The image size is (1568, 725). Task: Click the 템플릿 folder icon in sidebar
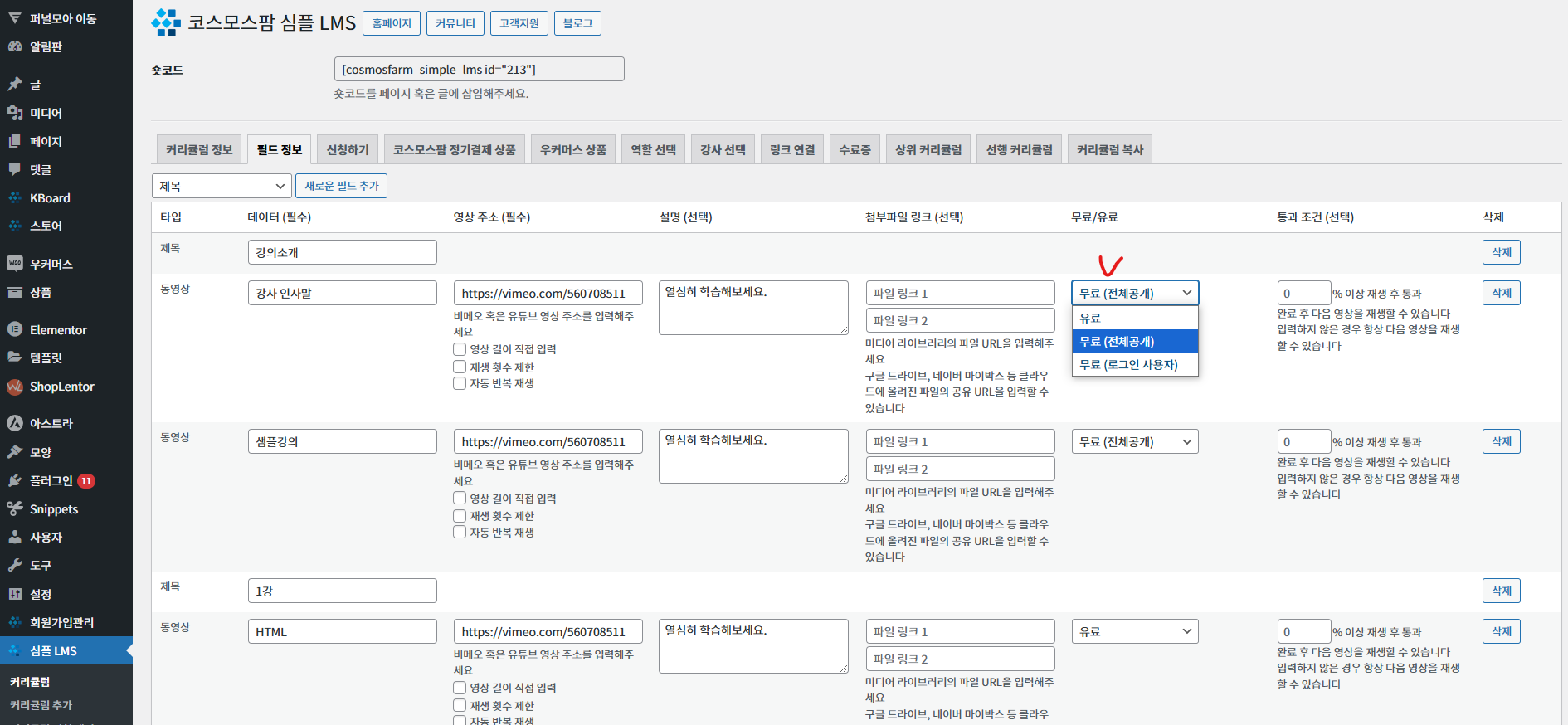click(x=15, y=358)
